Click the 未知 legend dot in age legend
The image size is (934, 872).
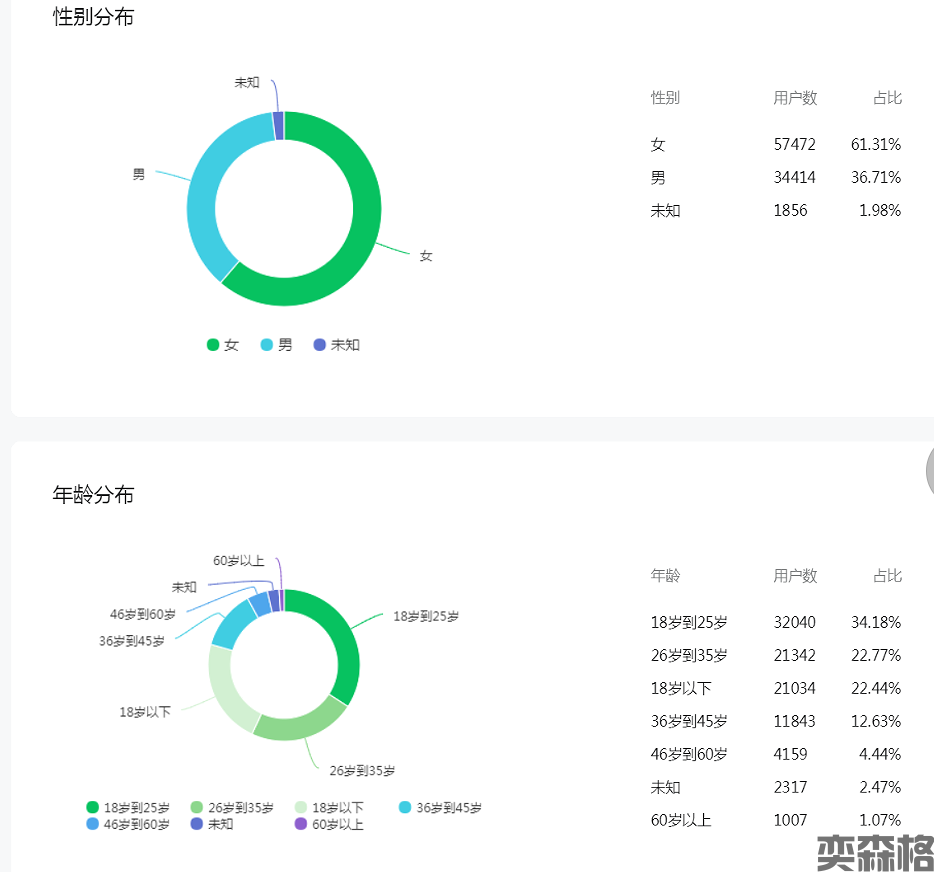pos(197,825)
